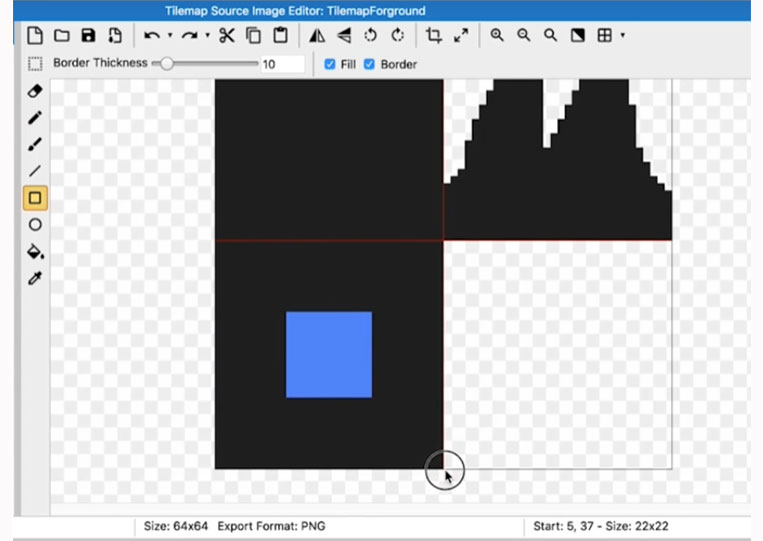Open the redo history dropdown arrow
The height and width of the screenshot is (541, 763).
tap(207, 35)
